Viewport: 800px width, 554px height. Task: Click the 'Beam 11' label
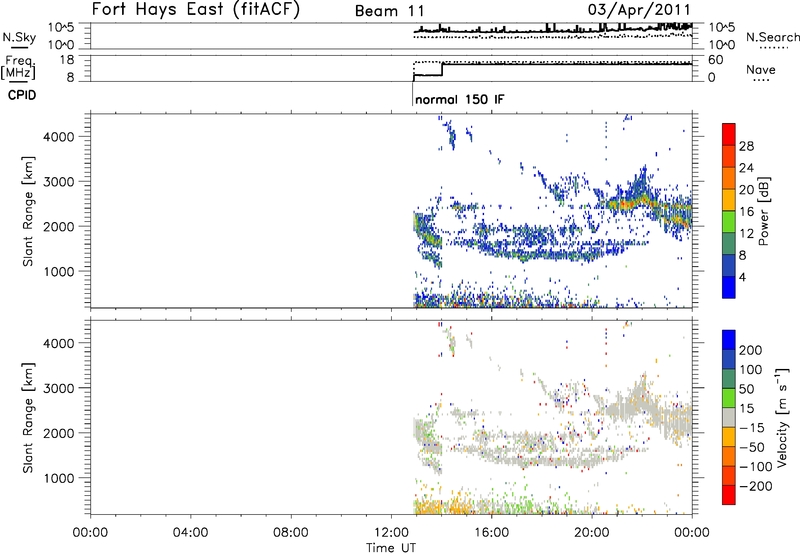(389, 11)
